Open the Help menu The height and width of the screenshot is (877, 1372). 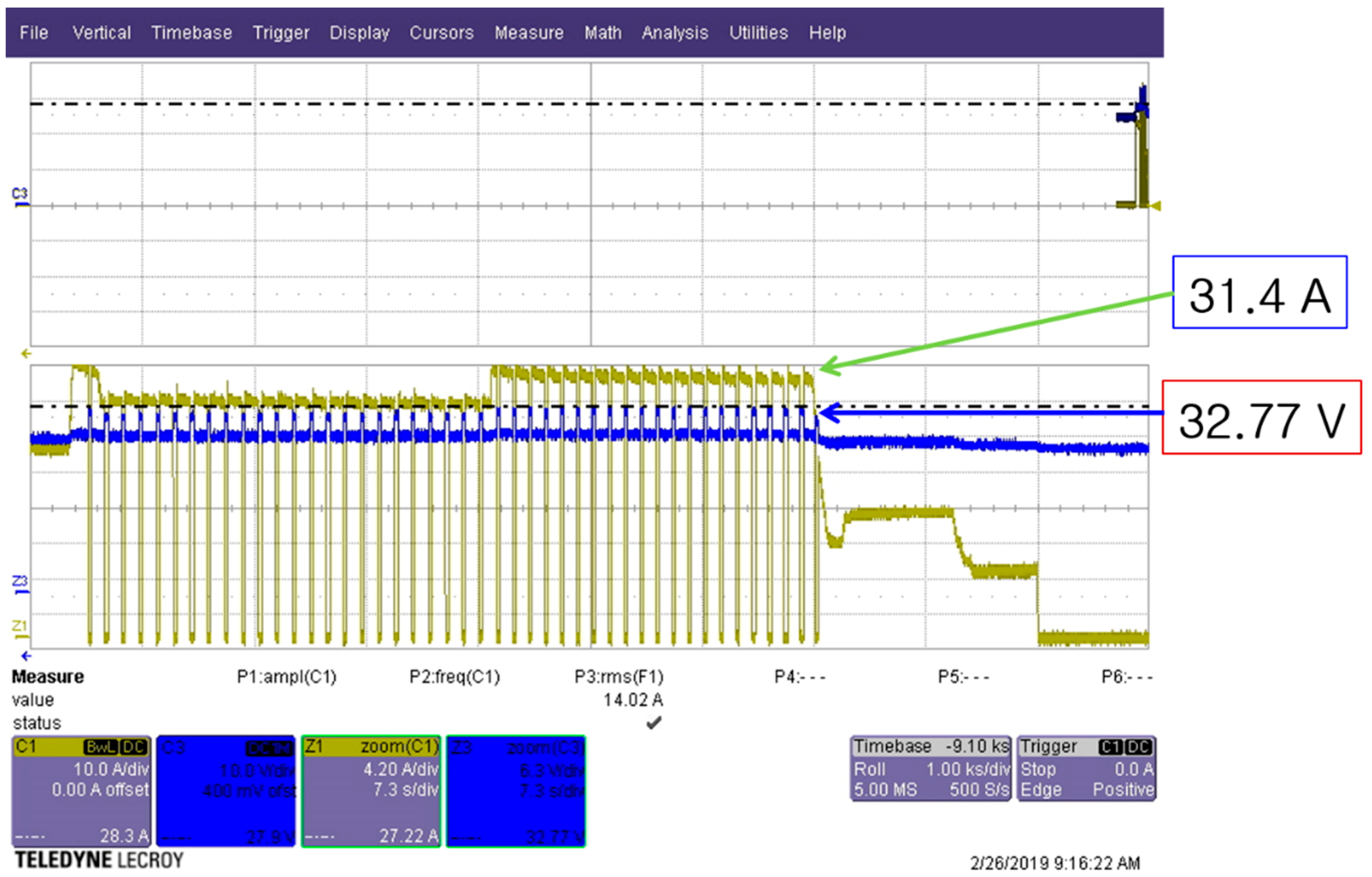point(827,32)
